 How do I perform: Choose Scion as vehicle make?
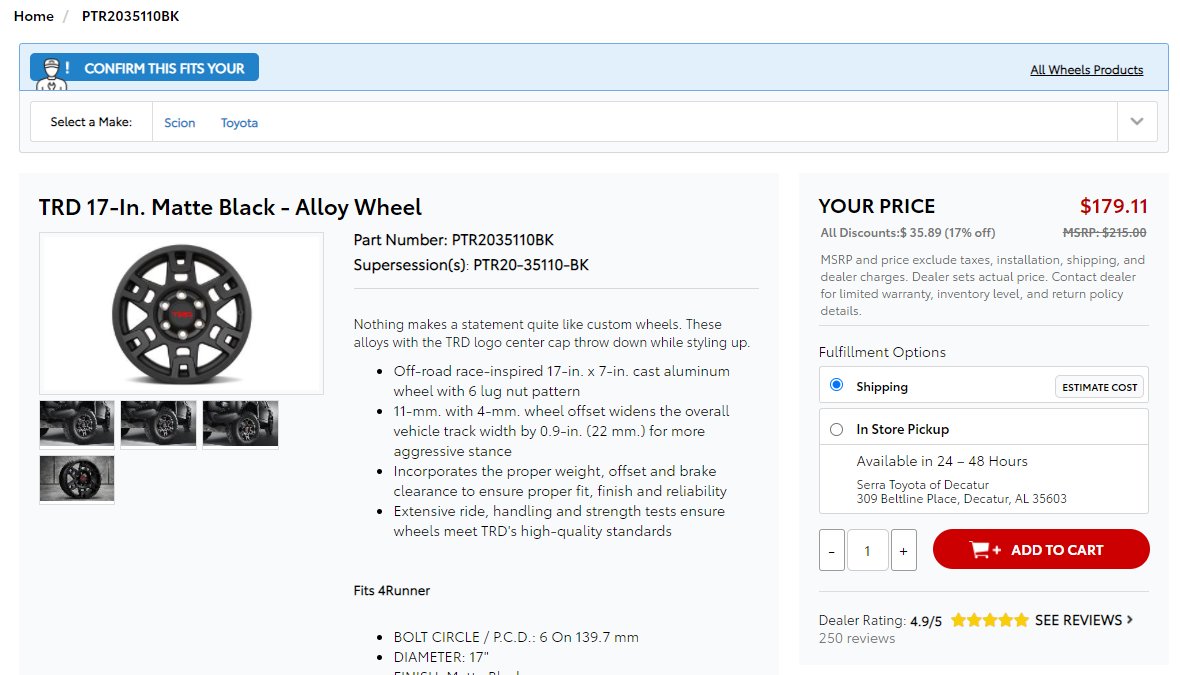point(180,123)
